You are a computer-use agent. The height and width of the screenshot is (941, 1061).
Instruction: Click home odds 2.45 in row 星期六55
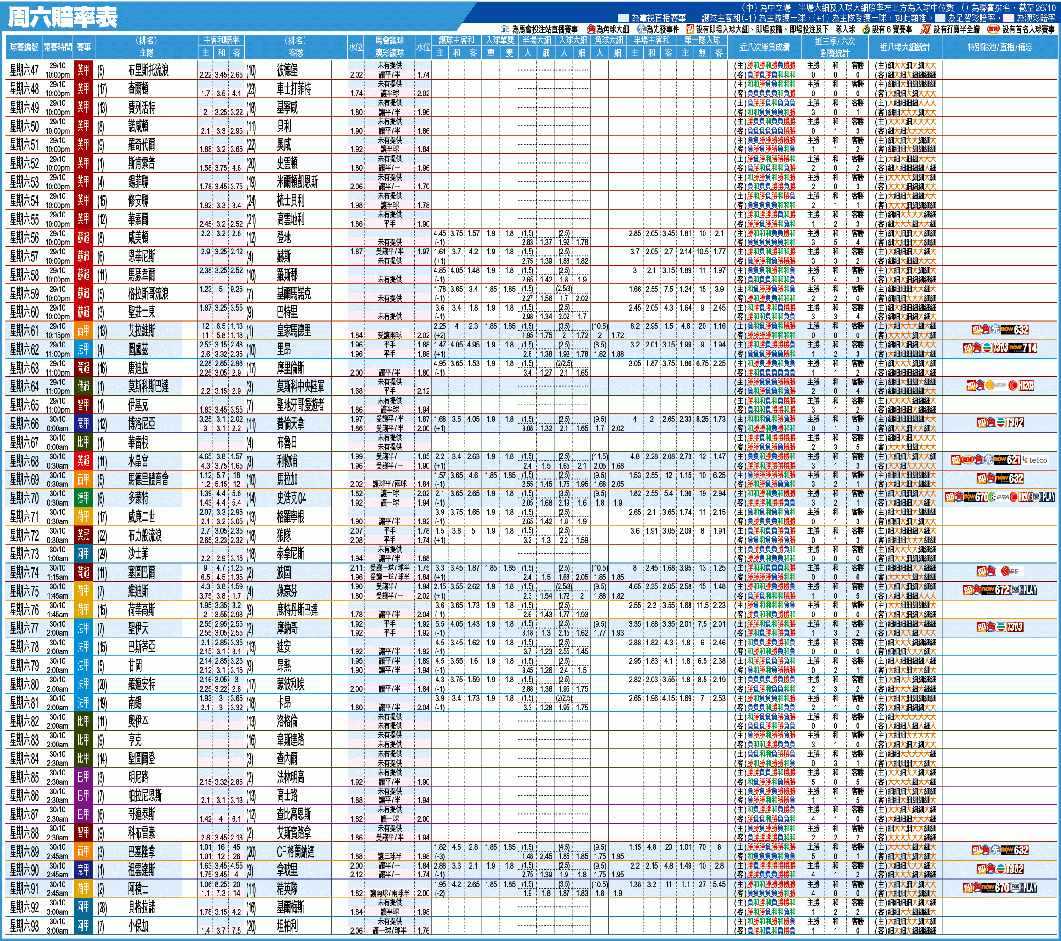pyautogui.click(x=206, y=223)
